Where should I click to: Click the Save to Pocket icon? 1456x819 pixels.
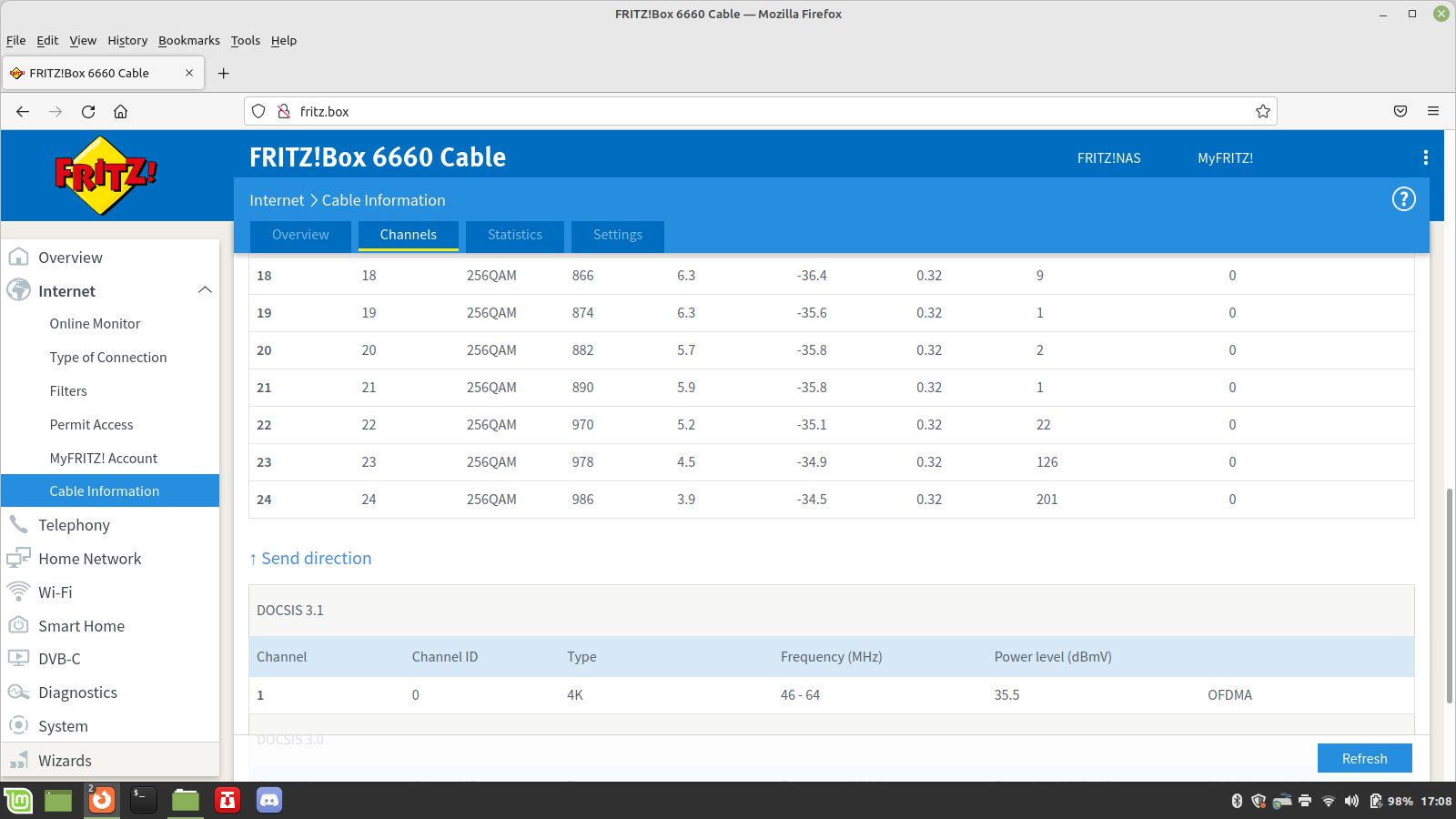pyautogui.click(x=1400, y=112)
